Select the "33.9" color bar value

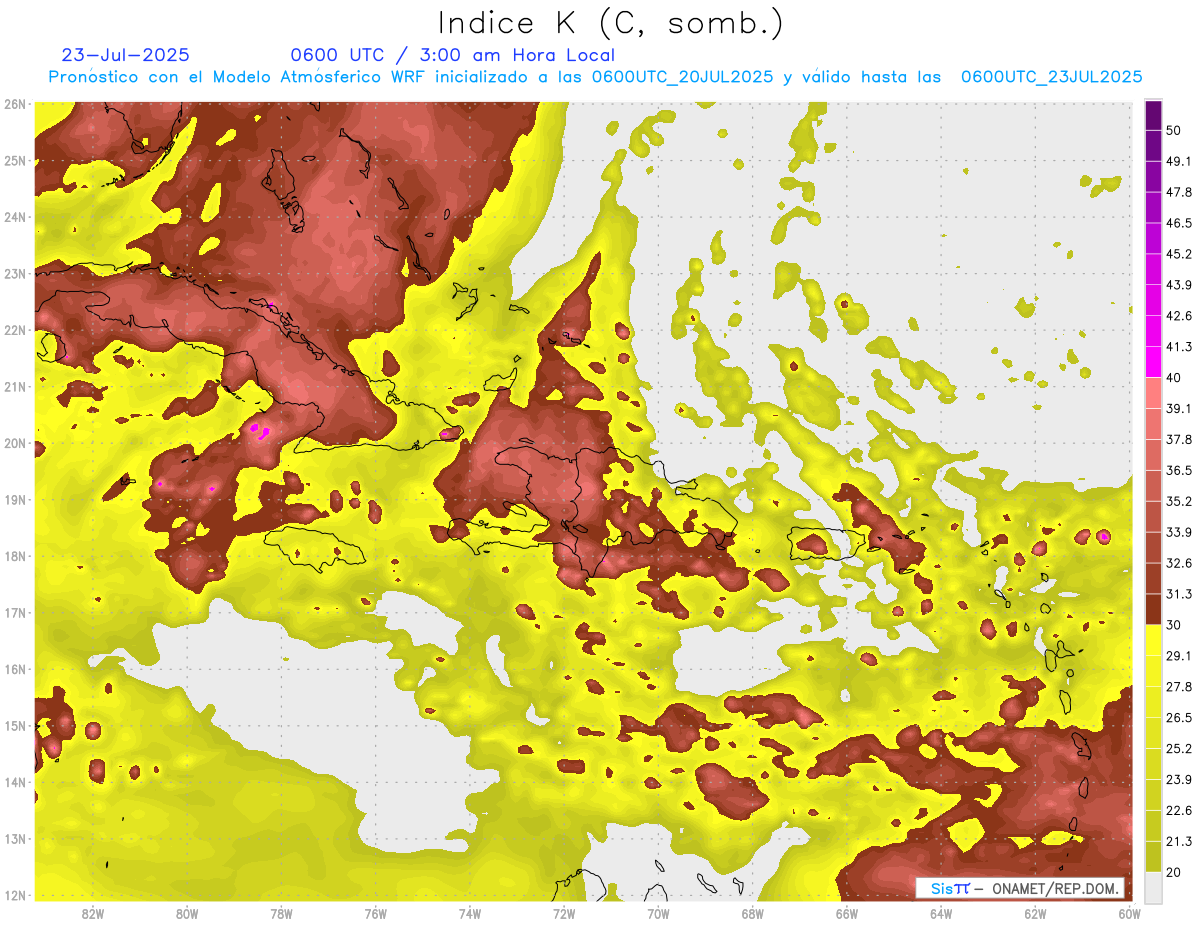(1179, 532)
